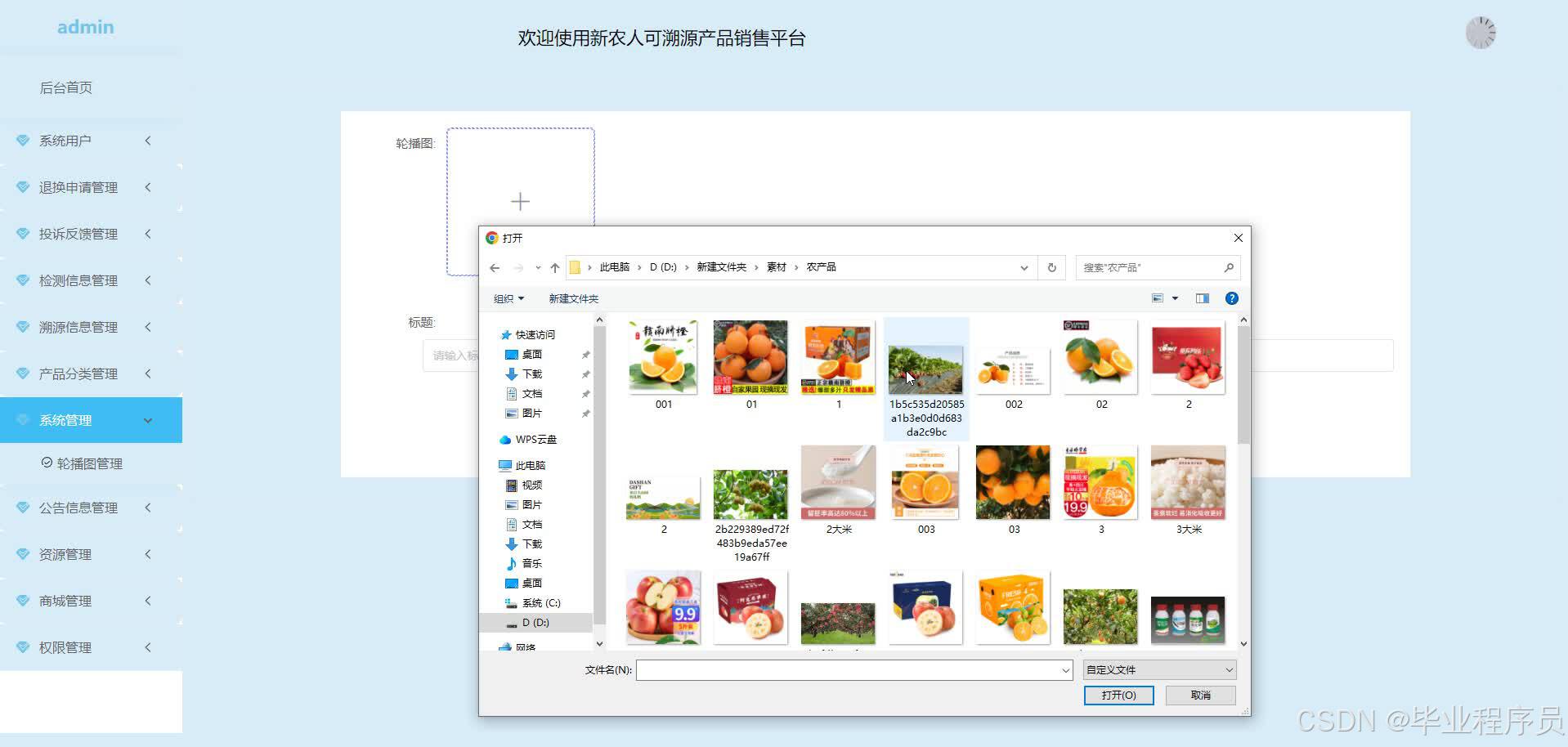Unpin 下载 from Quick access
The width and height of the screenshot is (1568, 747).
pyautogui.click(x=585, y=373)
